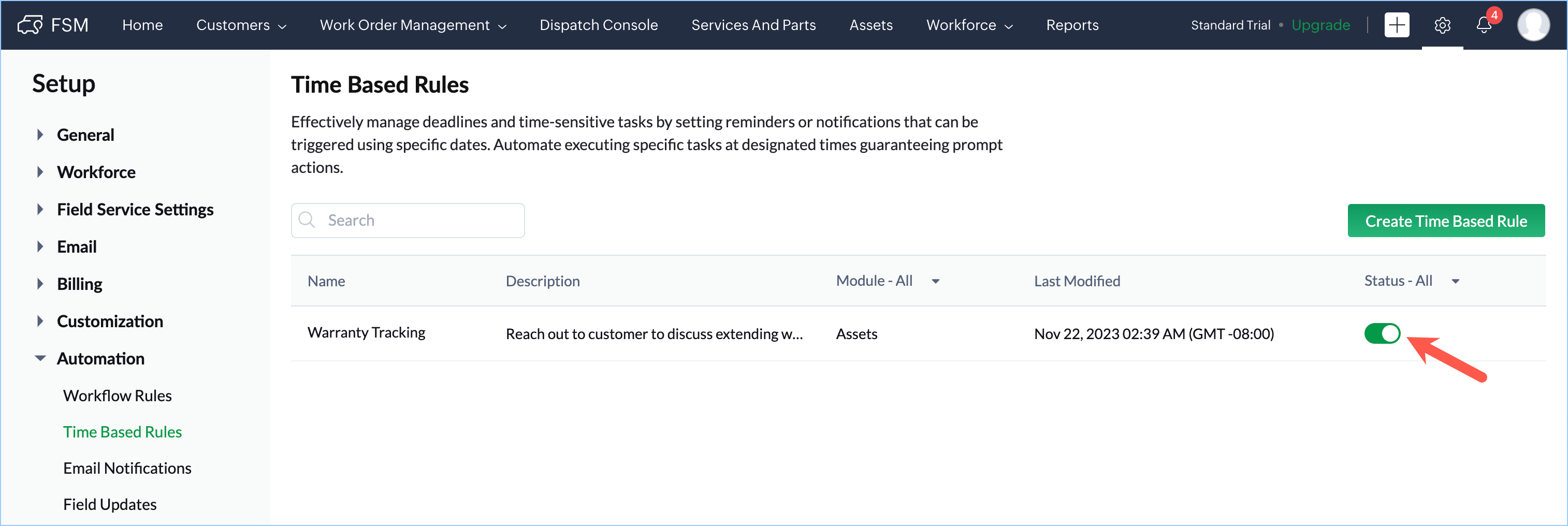The width and height of the screenshot is (1568, 526).
Task: Open the settings gear icon
Action: tap(1442, 25)
